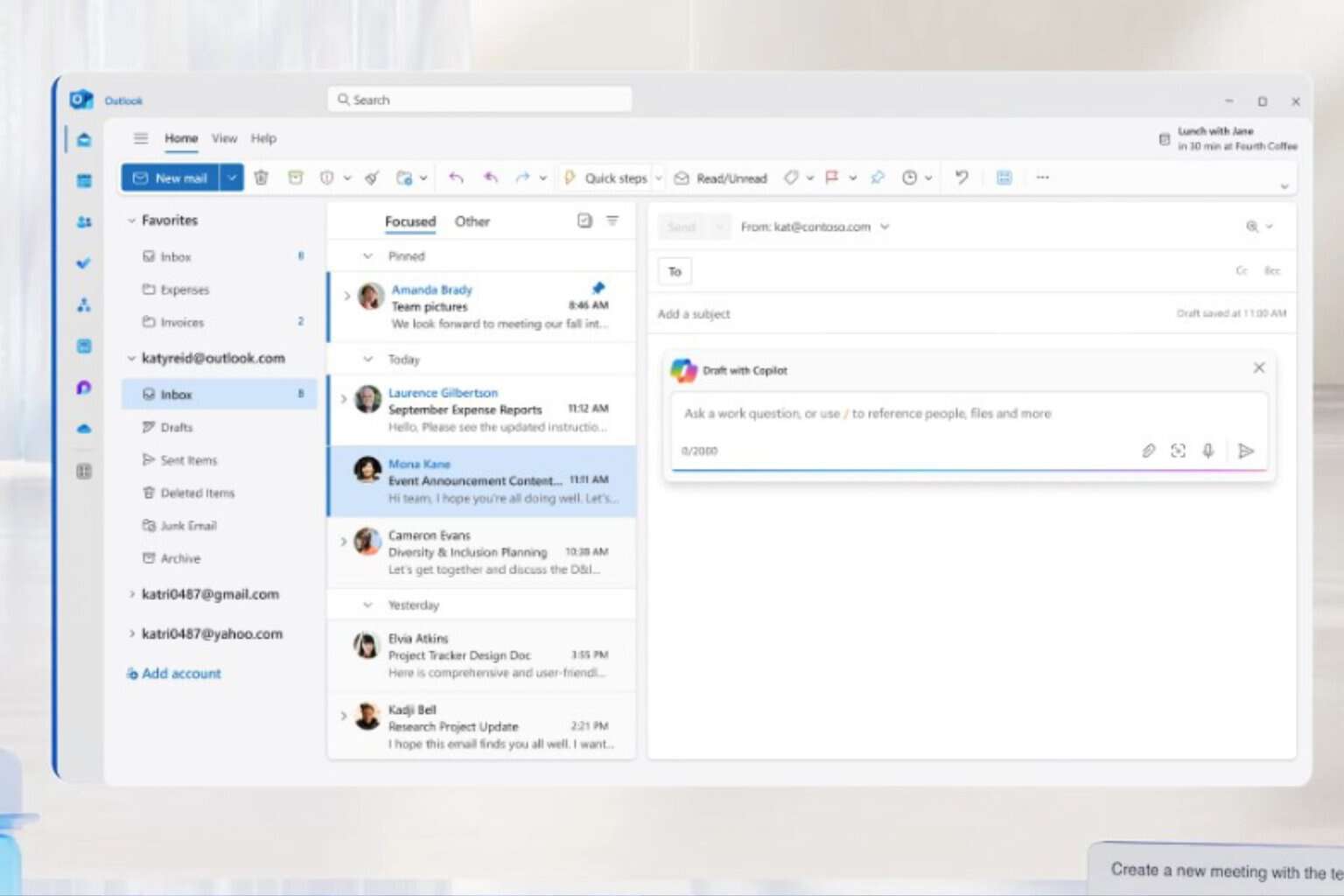Open the OneDrive cloud icon
The height and width of the screenshot is (896, 1344).
[84, 429]
